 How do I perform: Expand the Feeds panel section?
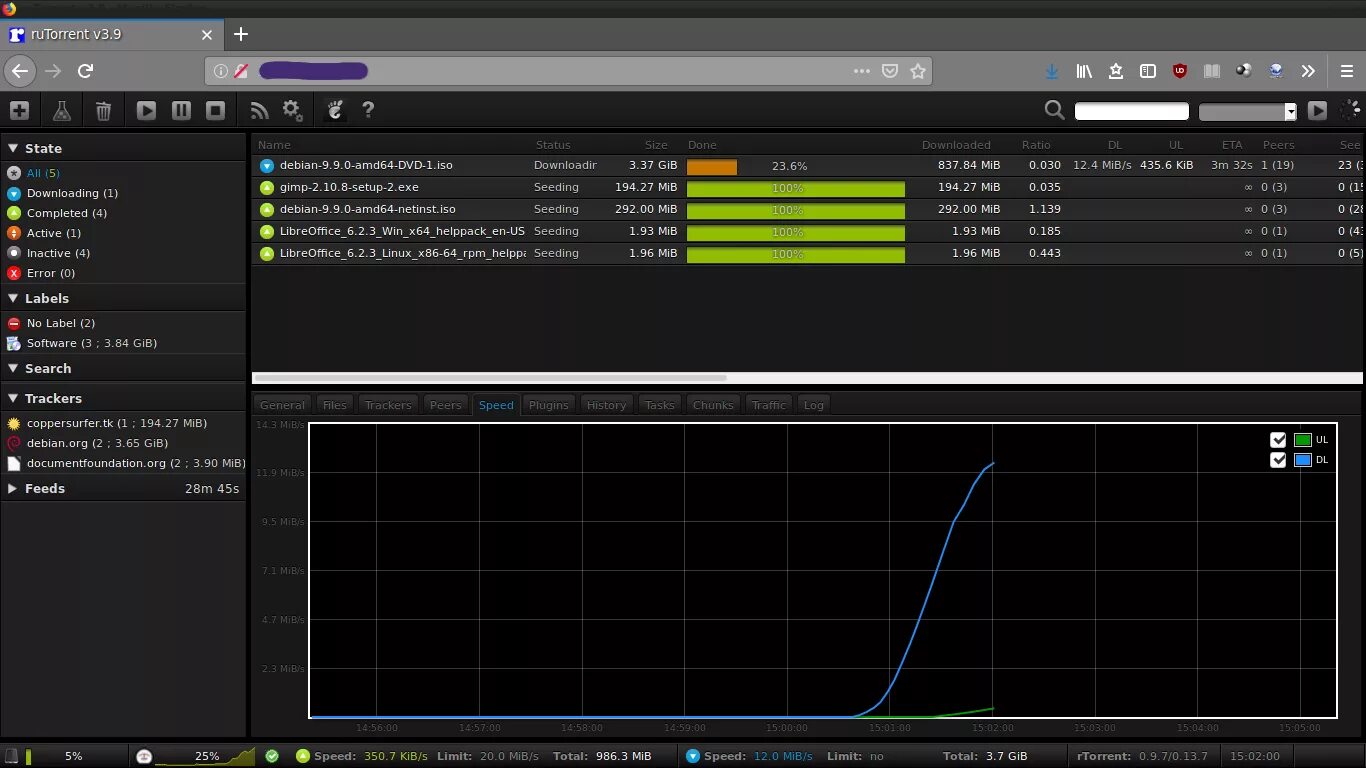(123, 488)
